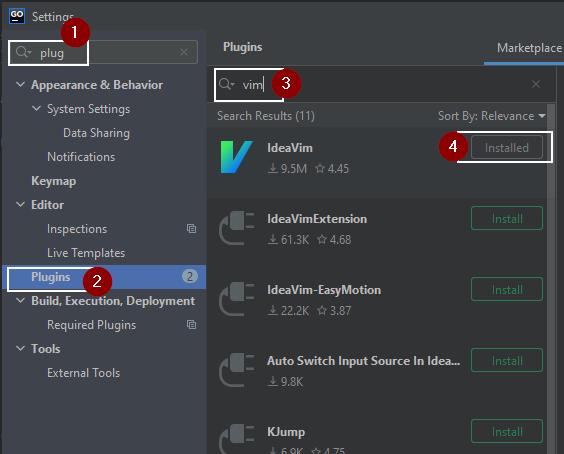Open Live Templates settings

pos(86,253)
